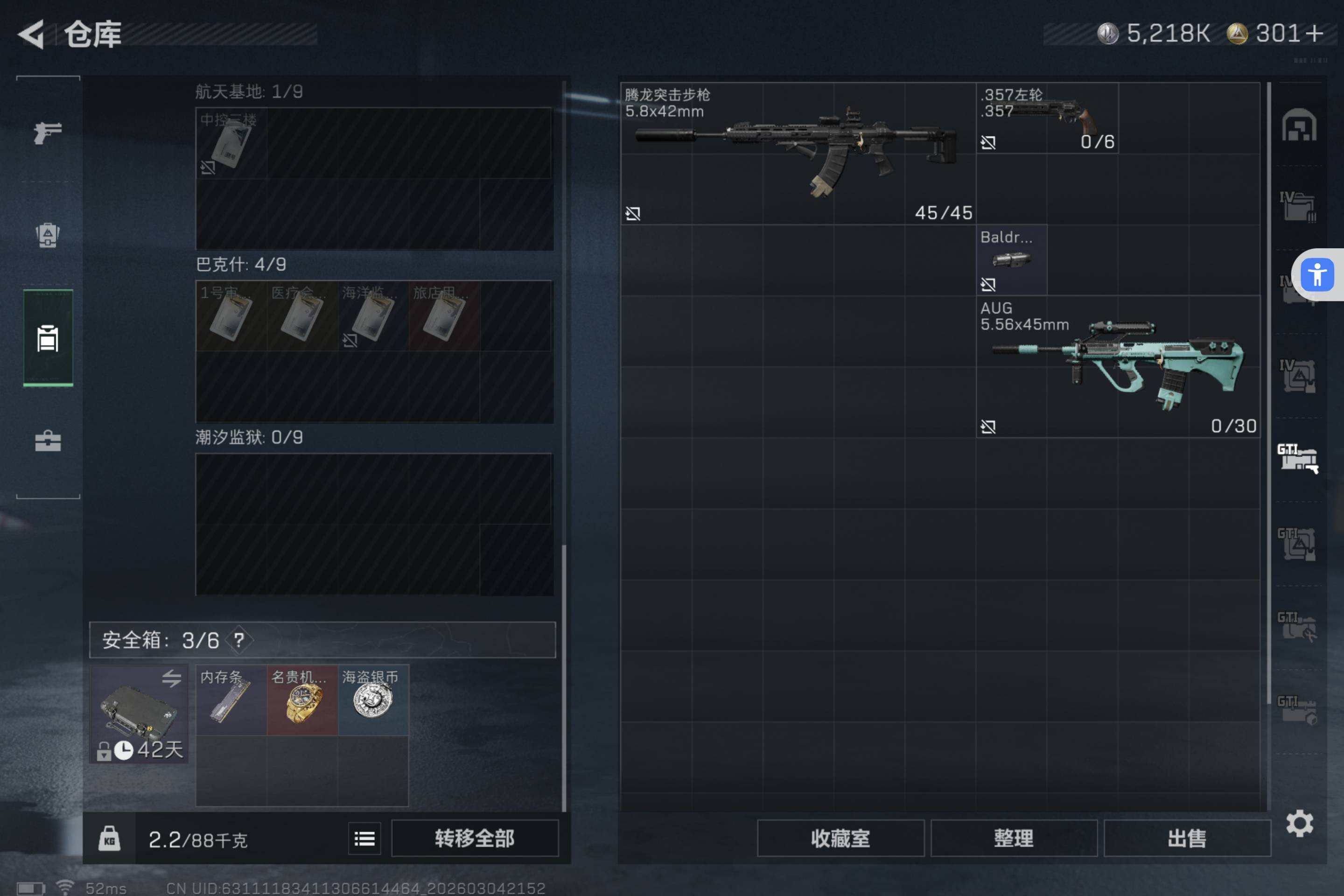Click the safe box help question mark
The height and width of the screenshot is (896, 1344).
pyautogui.click(x=239, y=640)
